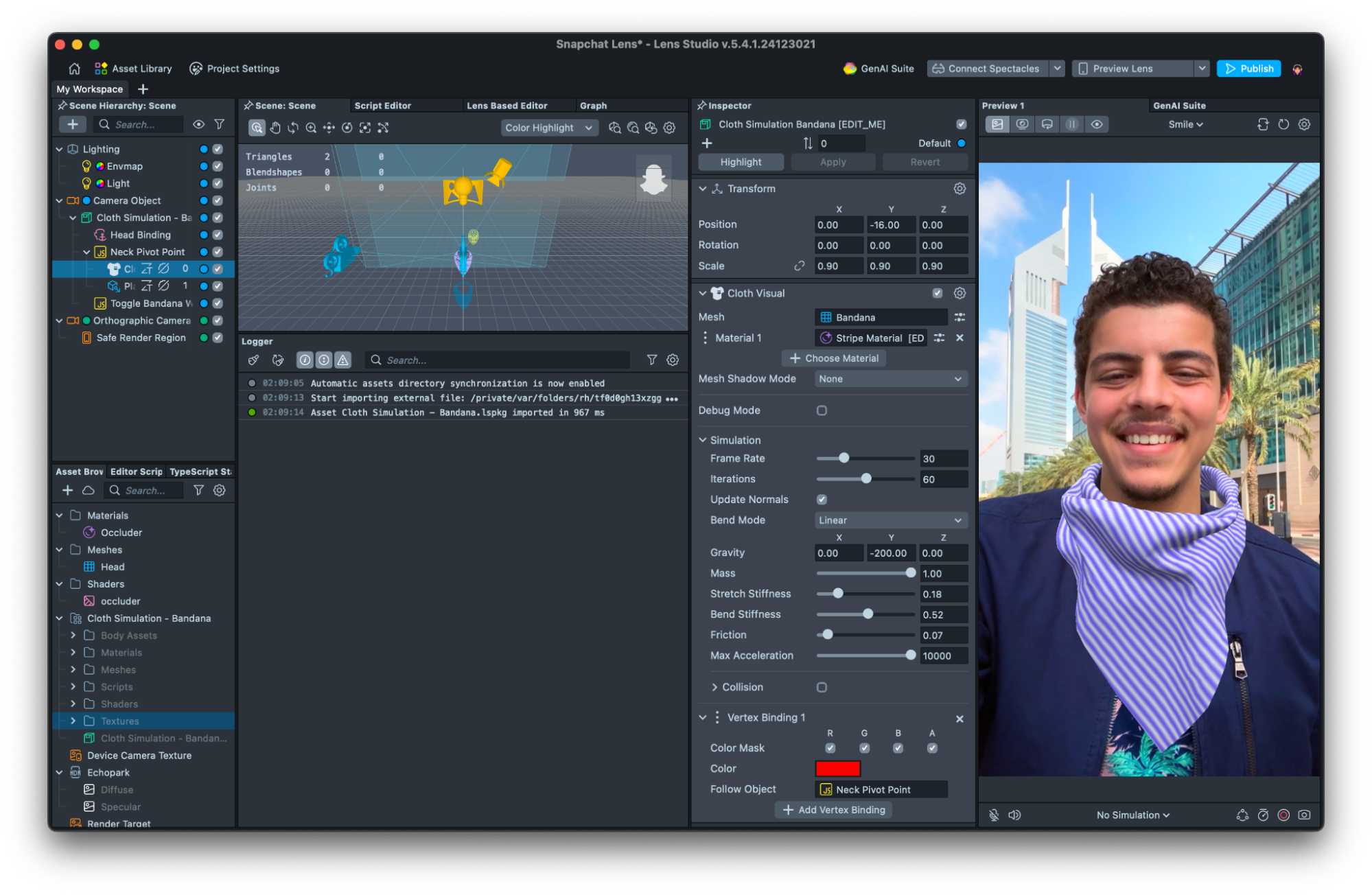Switch to the Script Editor tab
The image size is (1372, 895).
(382, 106)
